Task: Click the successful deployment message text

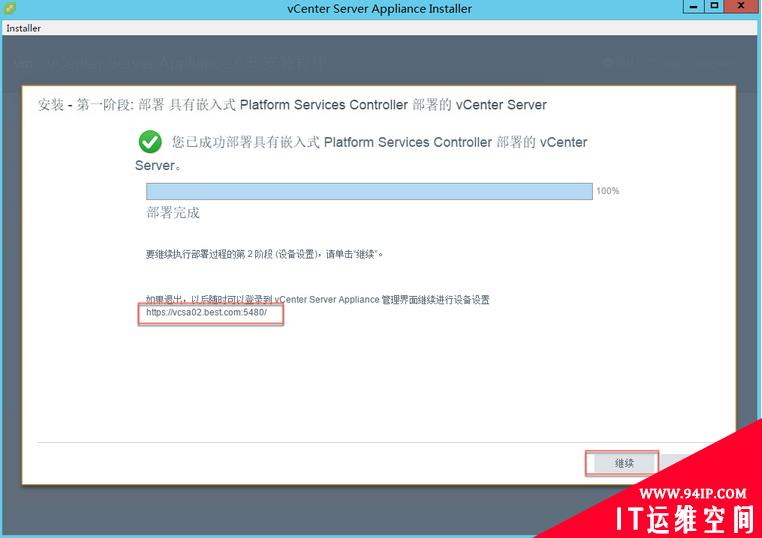Action: pyautogui.click(x=361, y=154)
